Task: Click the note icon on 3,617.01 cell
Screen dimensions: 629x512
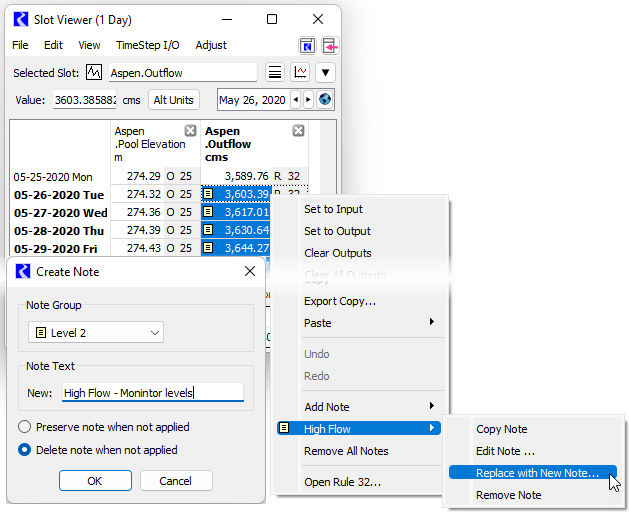Action: [x=209, y=212]
